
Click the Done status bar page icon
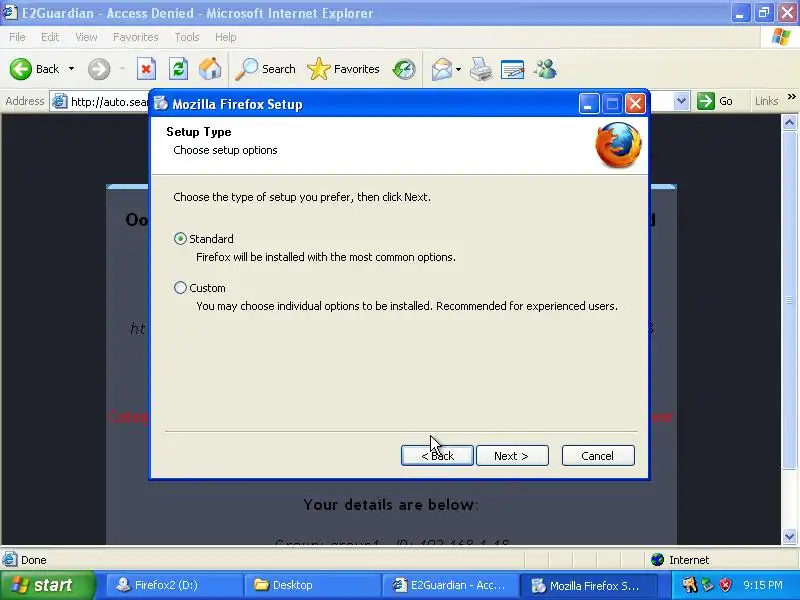(10, 560)
